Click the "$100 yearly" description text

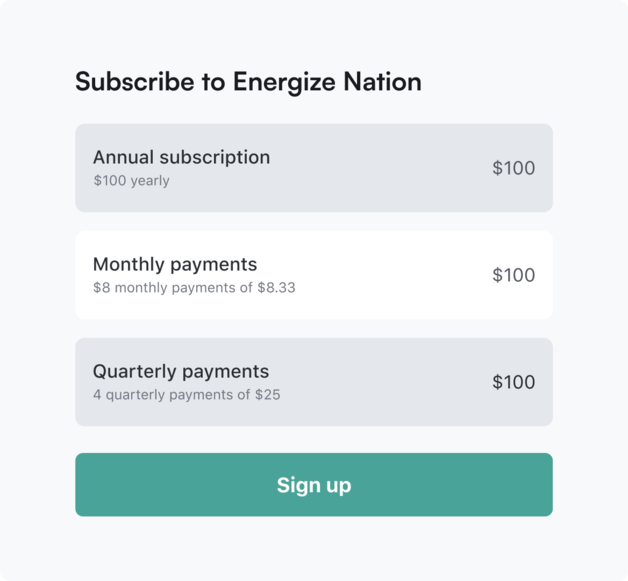[131, 181]
